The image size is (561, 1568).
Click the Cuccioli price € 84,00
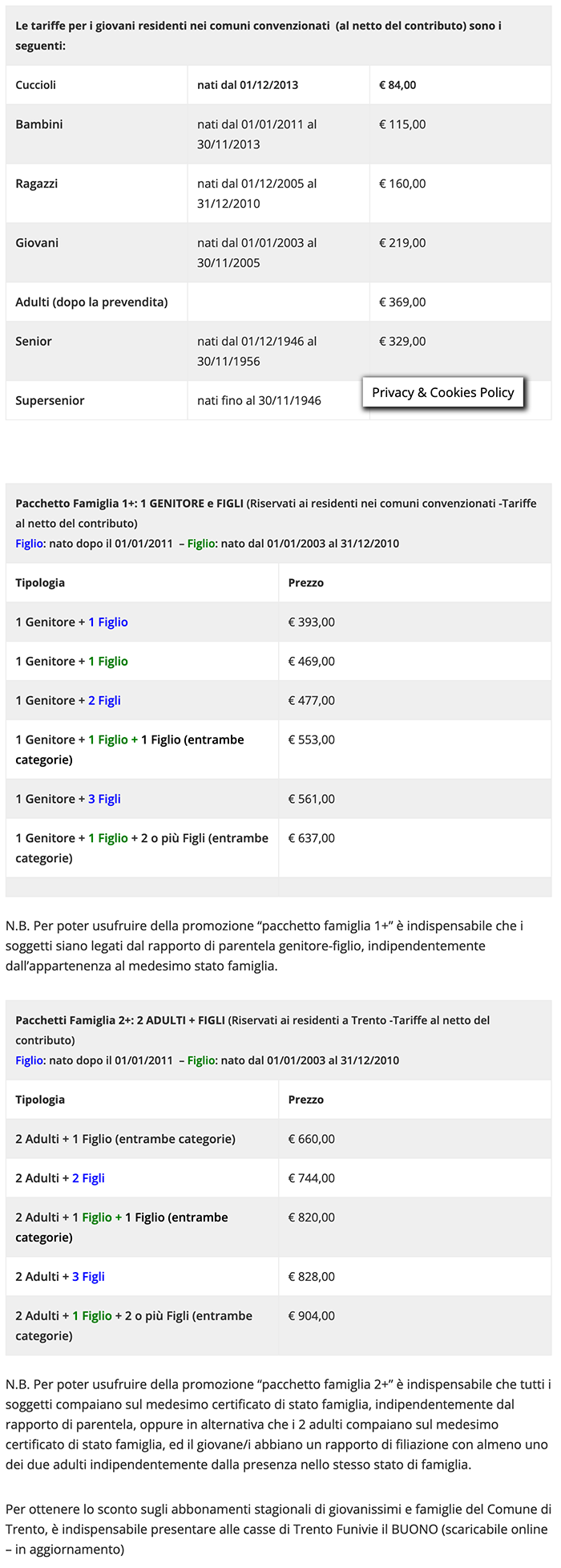[398, 85]
